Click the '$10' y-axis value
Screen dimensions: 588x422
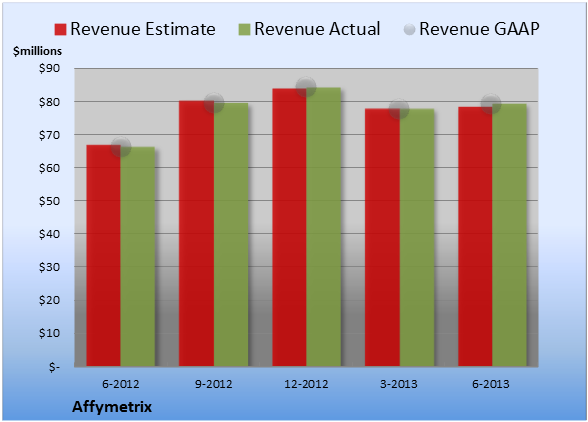tap(49, 333)
